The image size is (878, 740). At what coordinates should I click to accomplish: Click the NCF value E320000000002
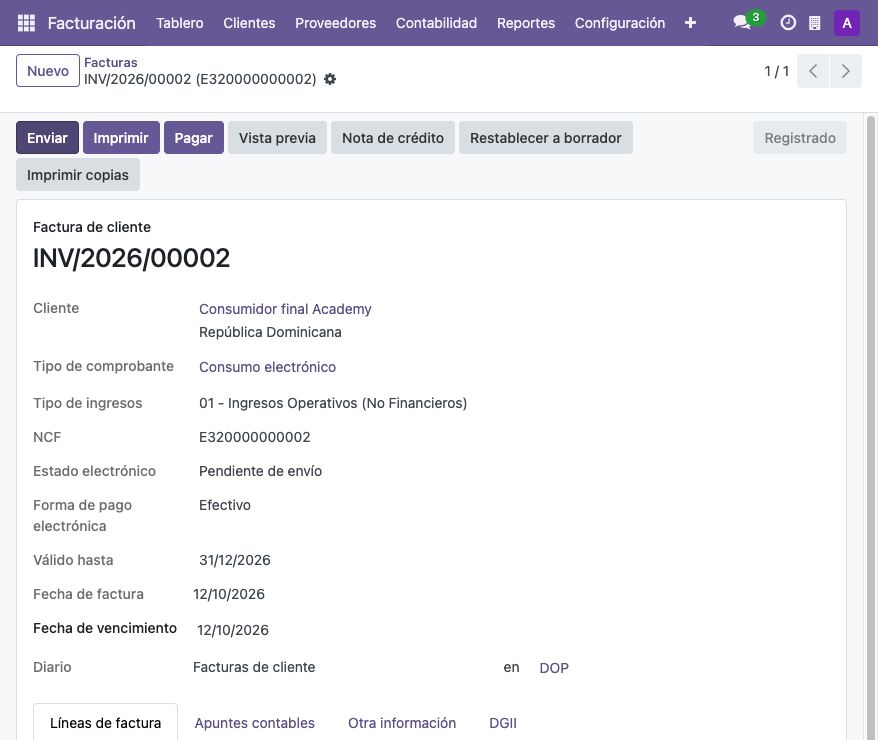click(254, 437)
